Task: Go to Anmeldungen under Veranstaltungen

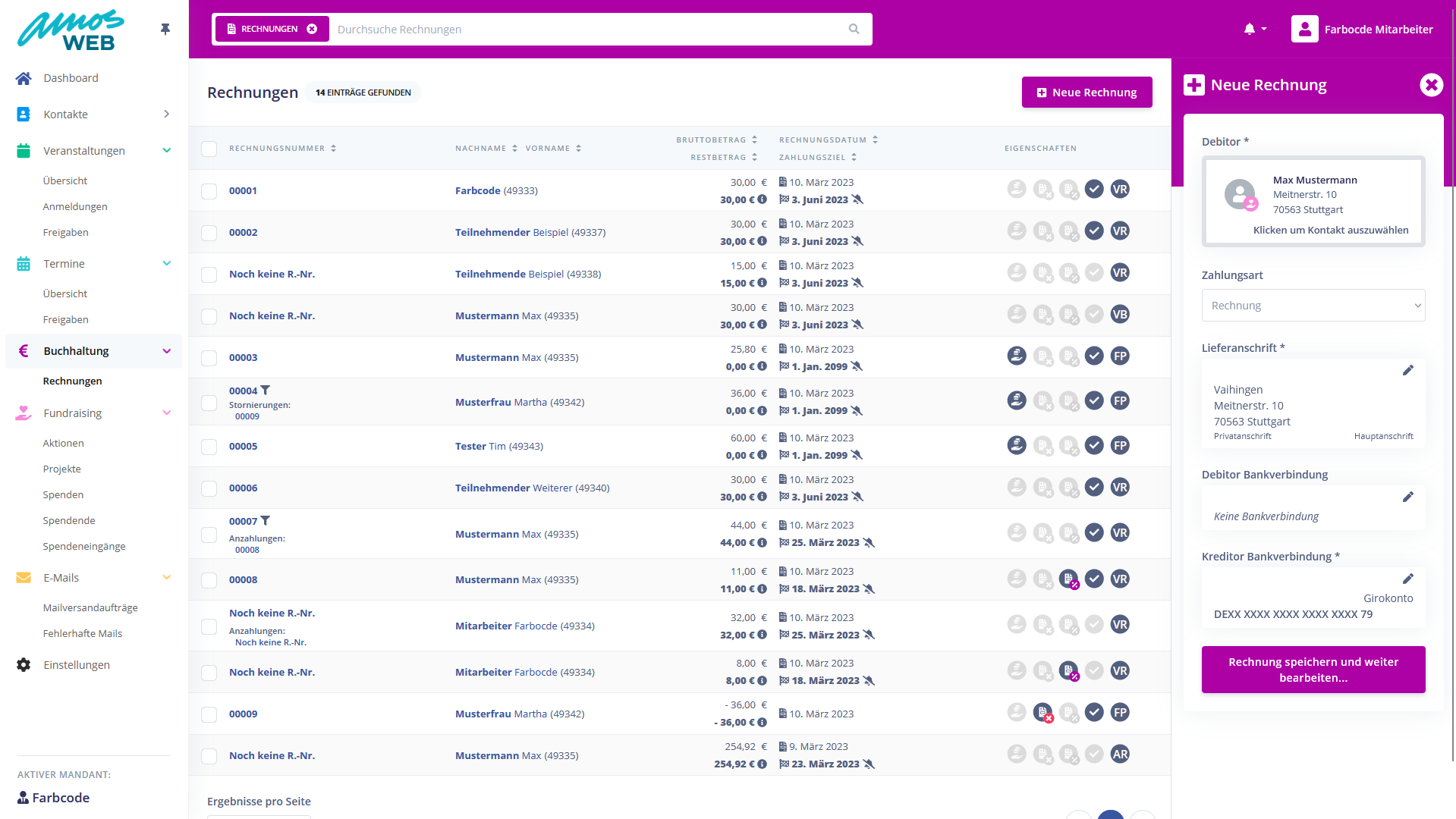Action: [75, 206]
